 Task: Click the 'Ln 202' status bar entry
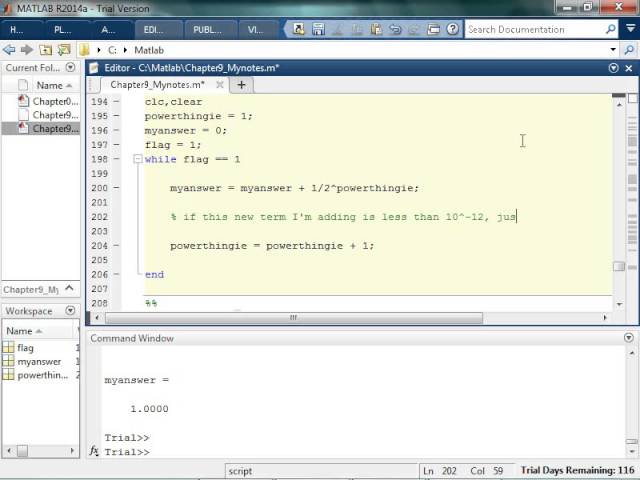[x=439, y=471]
